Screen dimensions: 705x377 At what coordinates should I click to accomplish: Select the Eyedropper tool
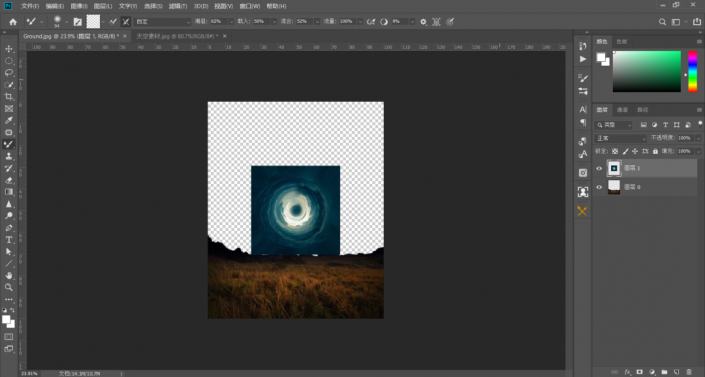coord(9,120)
